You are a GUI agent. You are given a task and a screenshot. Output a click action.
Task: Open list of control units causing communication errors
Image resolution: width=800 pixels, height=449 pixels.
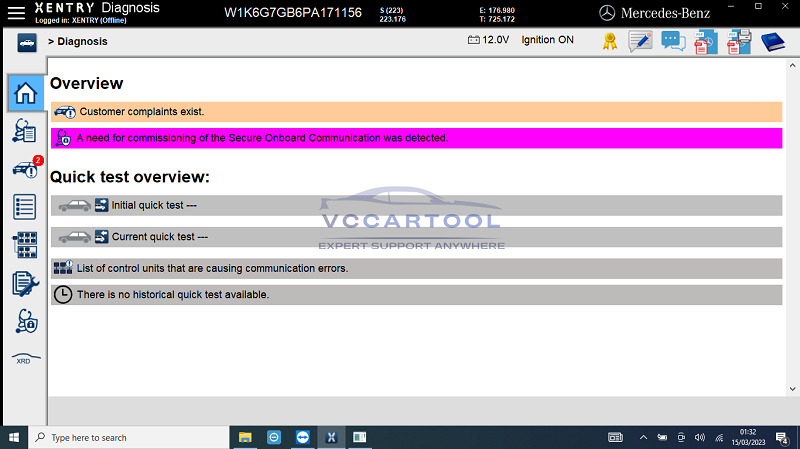(416, 268)
